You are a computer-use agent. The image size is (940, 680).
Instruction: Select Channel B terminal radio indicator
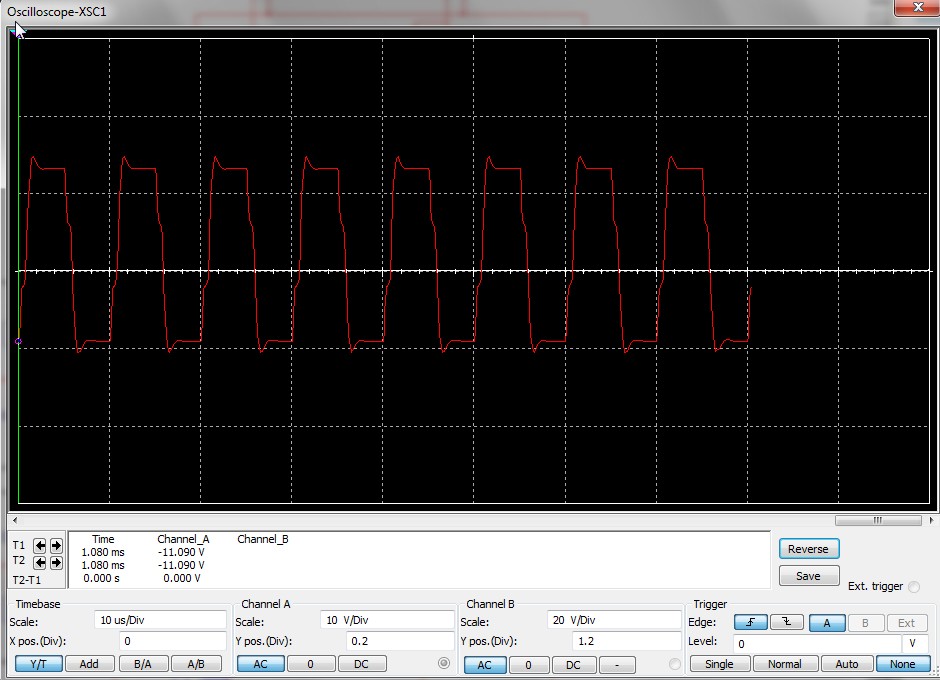[x=674, y=664]
